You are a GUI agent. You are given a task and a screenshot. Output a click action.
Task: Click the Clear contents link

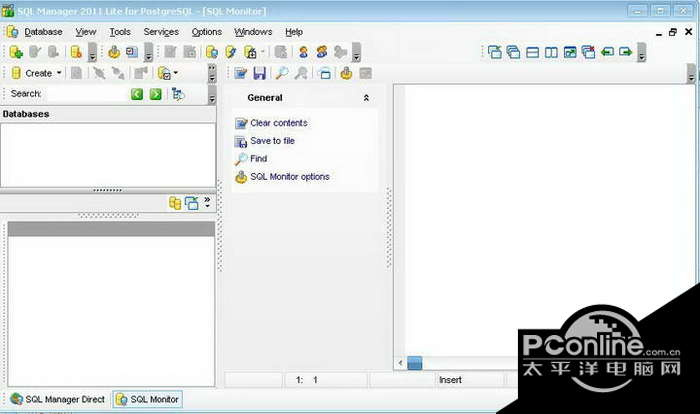point(279,123)
